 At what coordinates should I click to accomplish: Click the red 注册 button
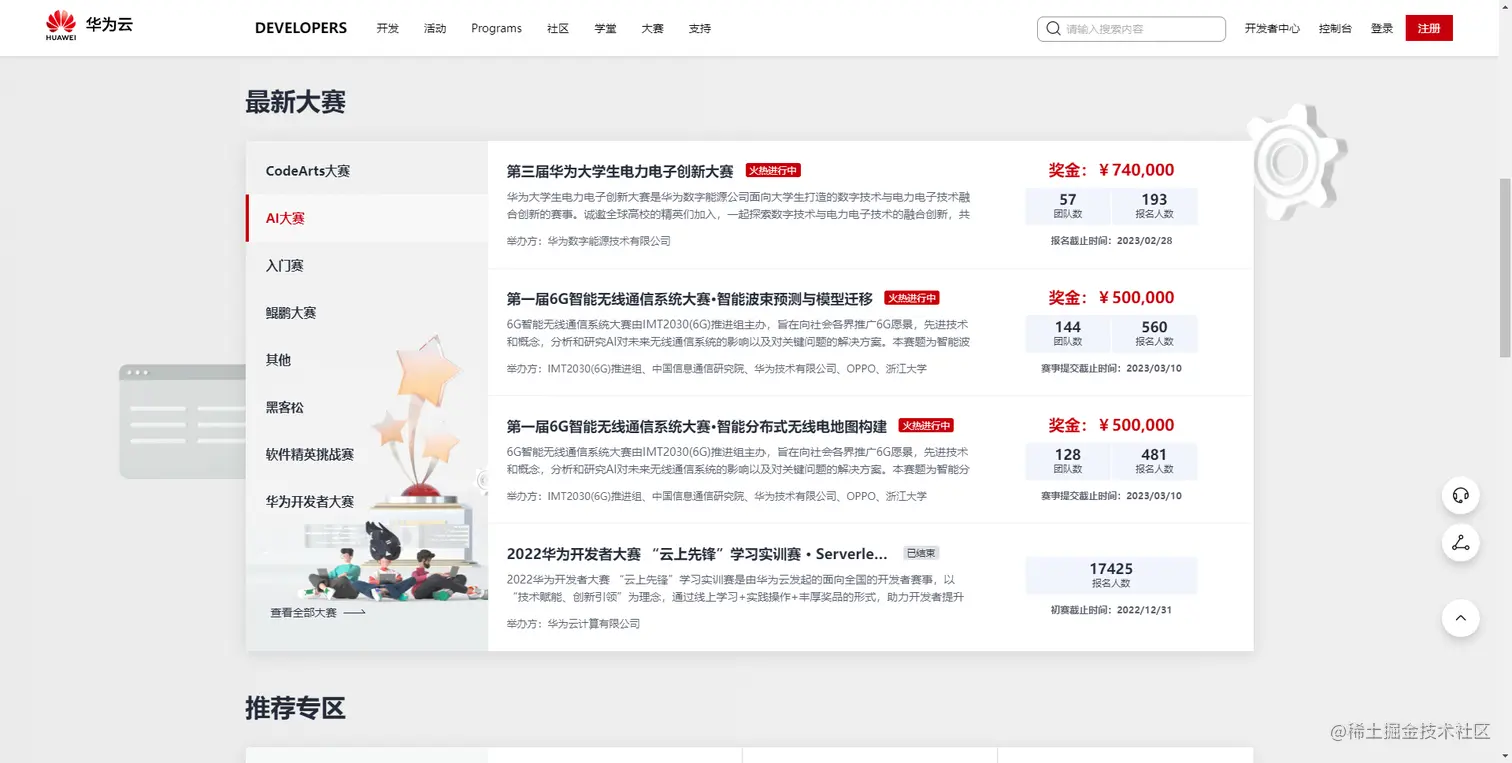tap(1429, 29)
